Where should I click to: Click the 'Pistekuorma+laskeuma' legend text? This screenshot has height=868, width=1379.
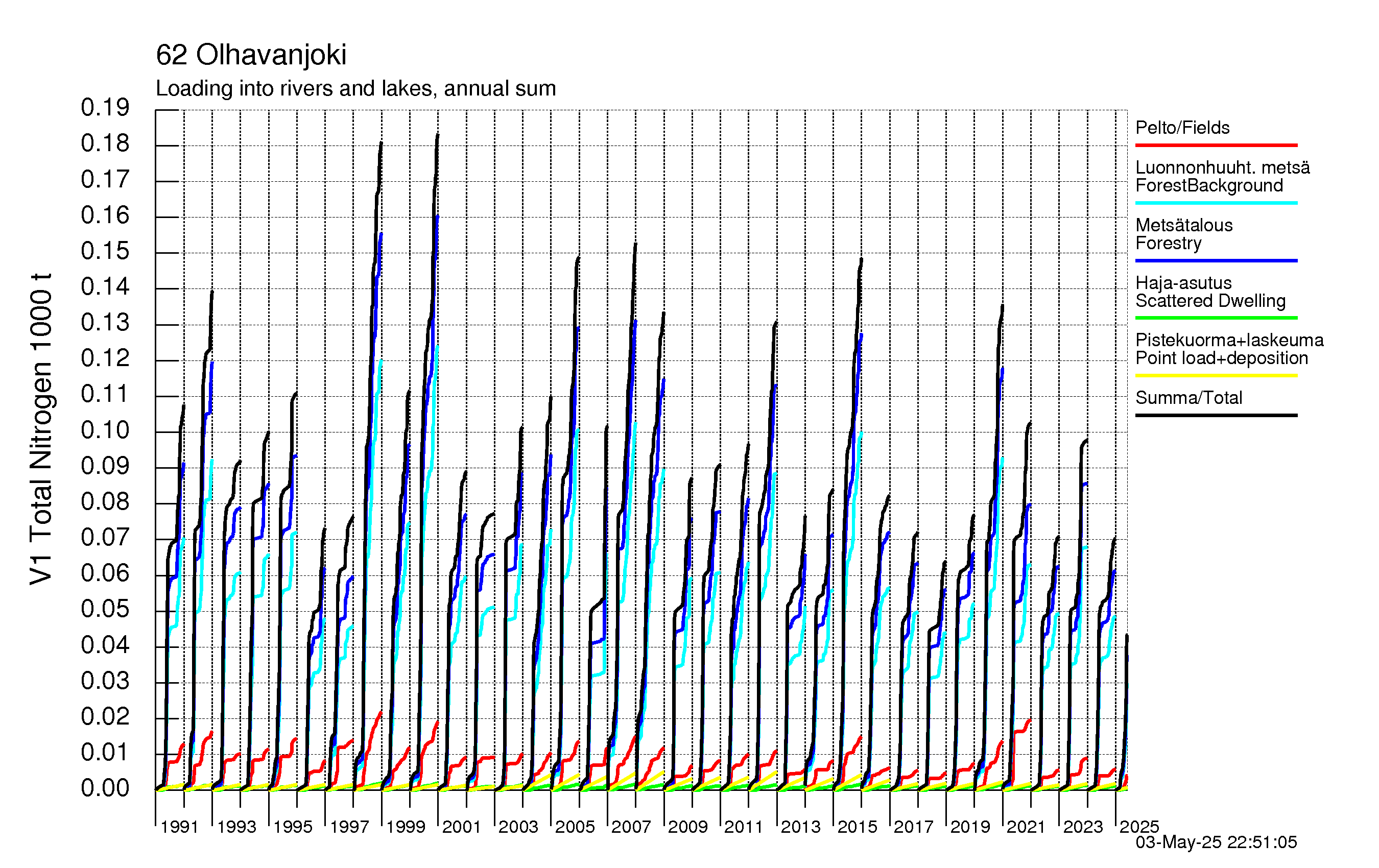(1229, 340)
